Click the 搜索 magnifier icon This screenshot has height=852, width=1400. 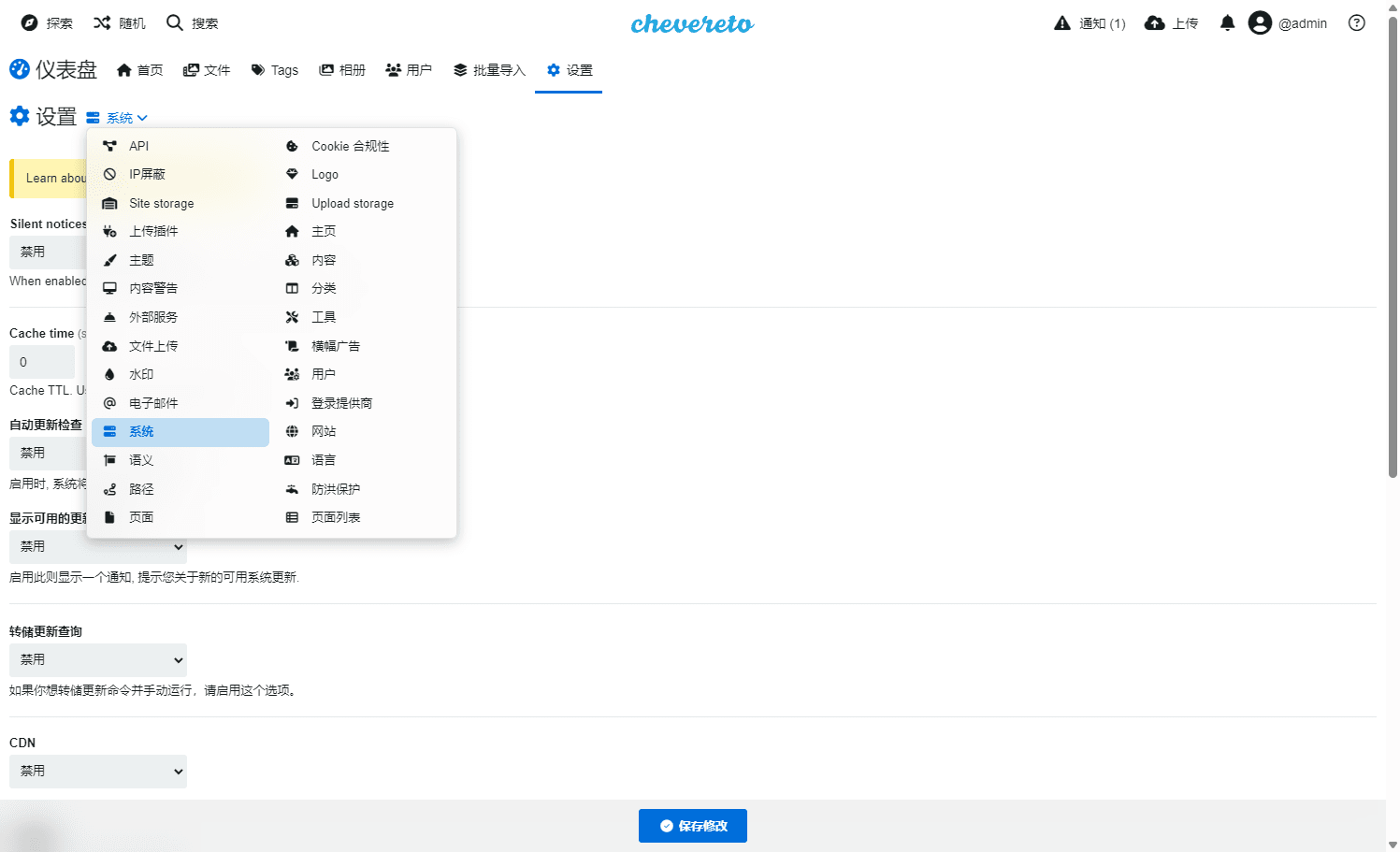point(174,22)
